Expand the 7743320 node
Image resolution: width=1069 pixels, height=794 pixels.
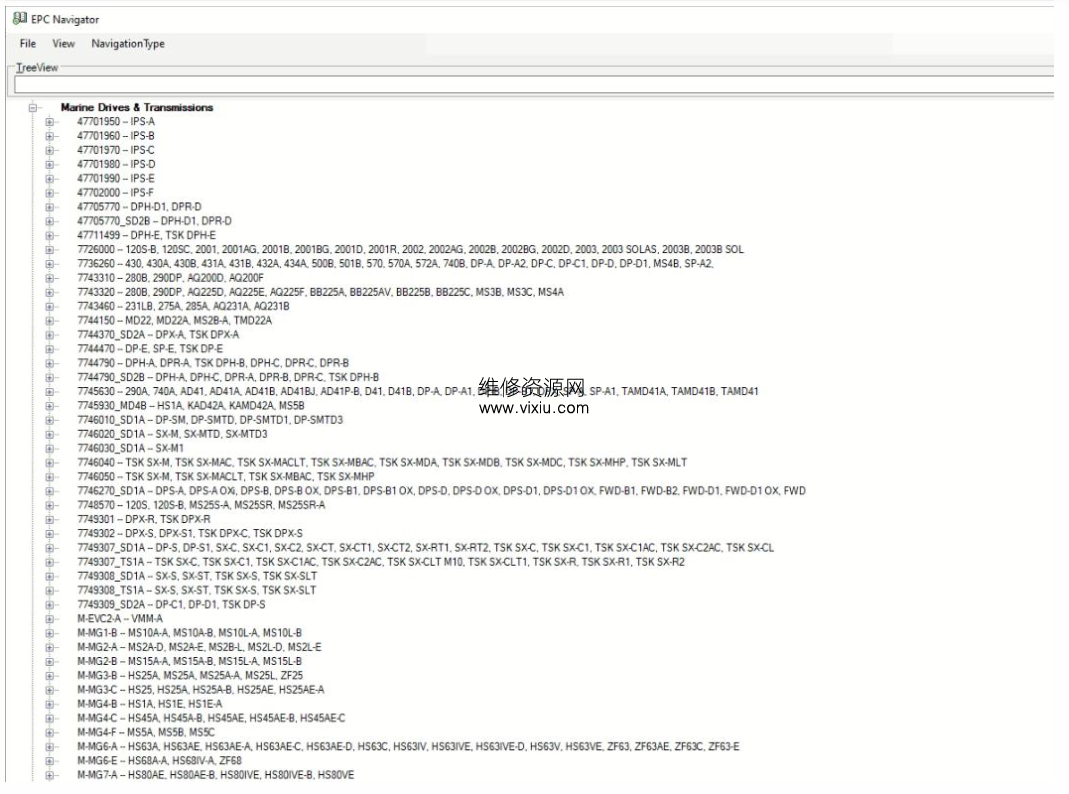pos(49,292)
